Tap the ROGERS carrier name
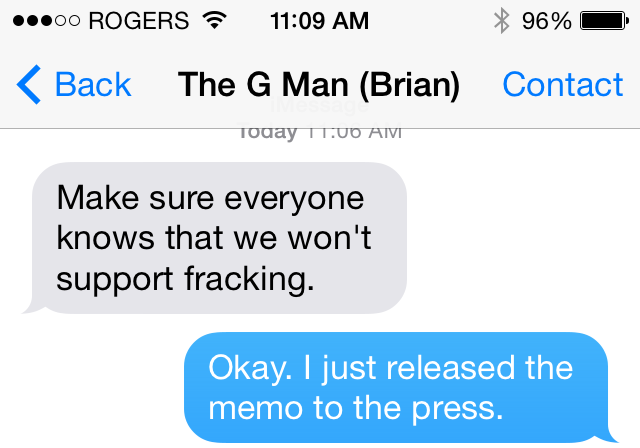The image size is (640, 448). tap(139, 21)
